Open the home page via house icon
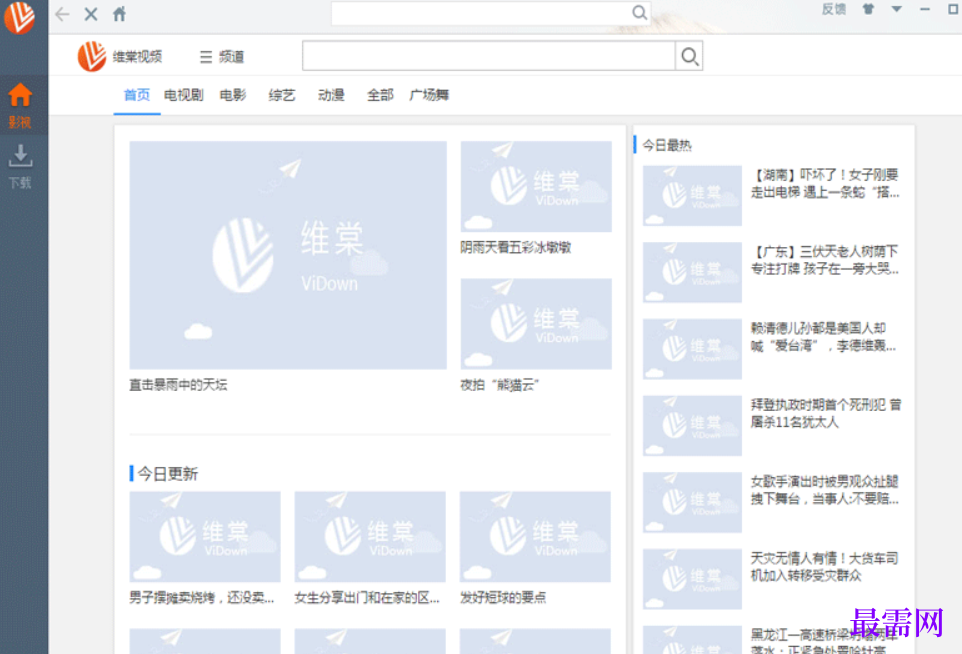 (x=120, y=14)
